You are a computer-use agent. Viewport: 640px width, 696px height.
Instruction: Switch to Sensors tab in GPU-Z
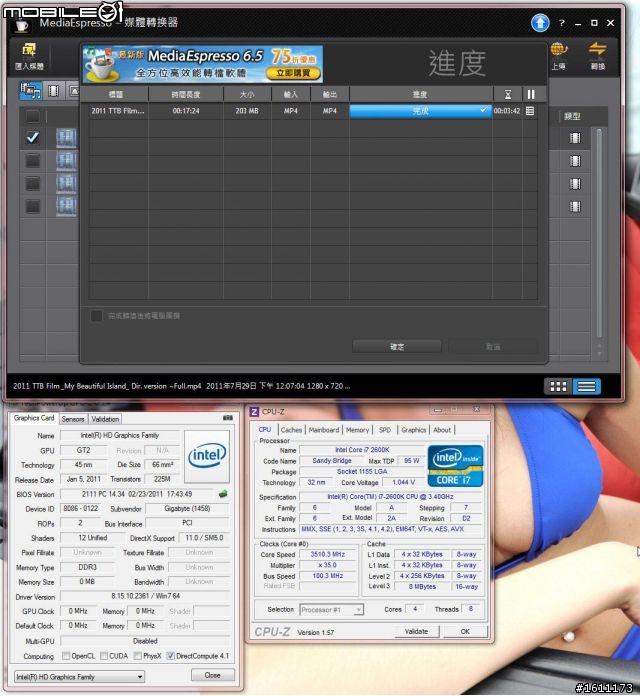coord(73,419)
